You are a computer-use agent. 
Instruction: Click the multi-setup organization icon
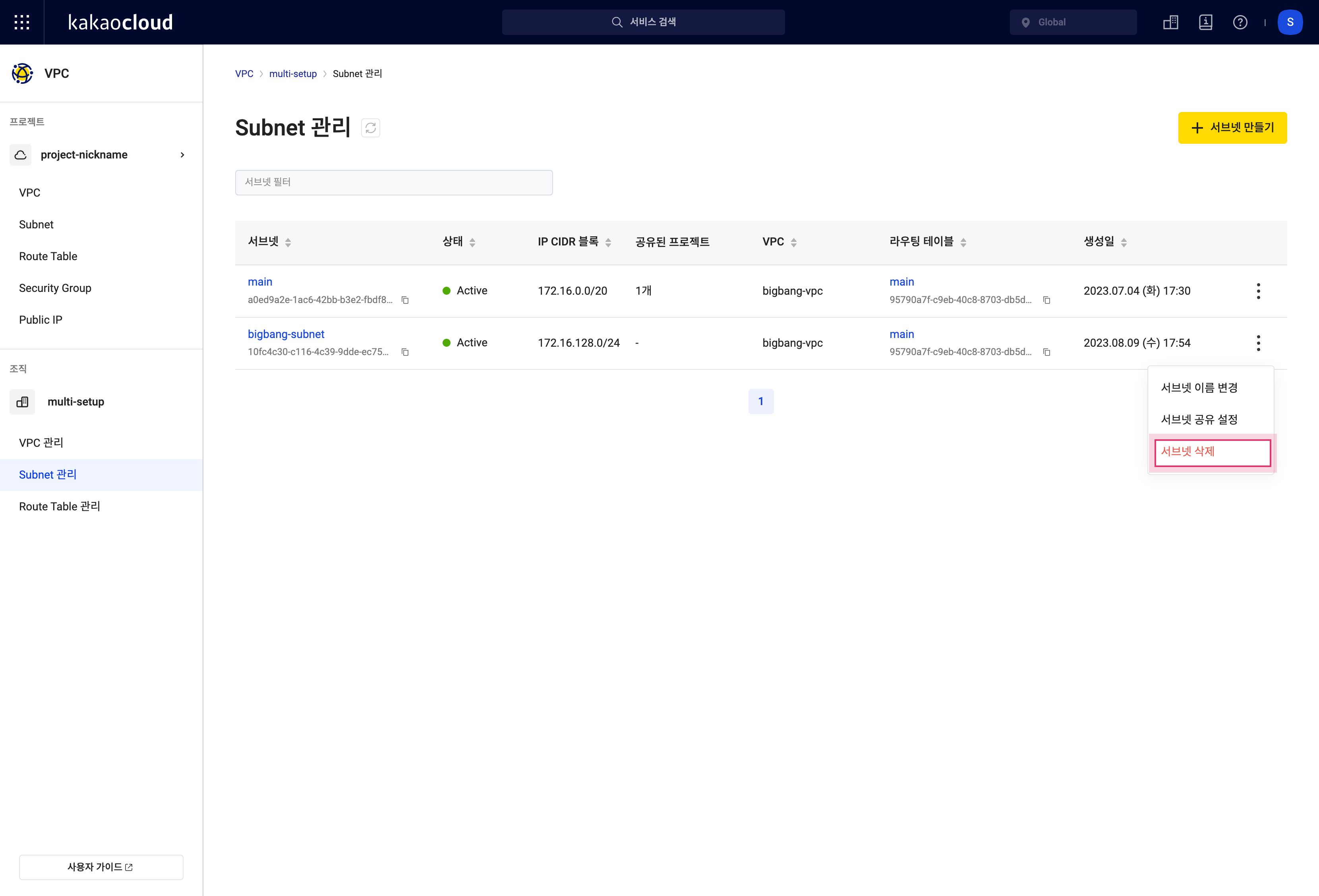pos(22,402)
